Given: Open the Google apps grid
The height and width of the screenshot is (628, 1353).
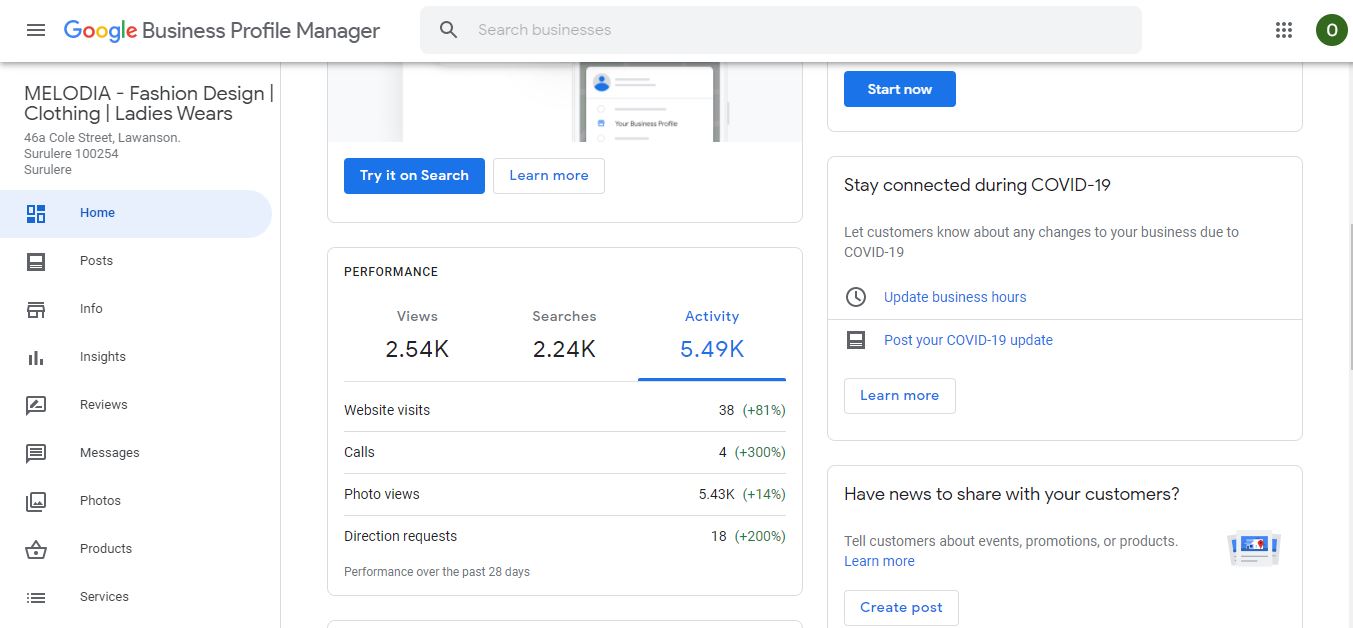Looking at the screenshot, I should pyautogui.click(x=1284, y=30).
